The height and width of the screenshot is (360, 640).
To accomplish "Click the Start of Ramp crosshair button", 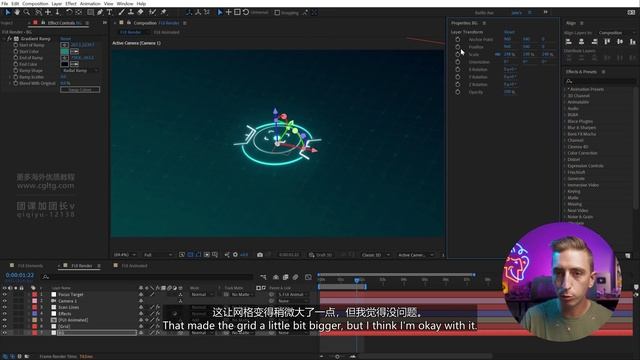I will point(64,45).
